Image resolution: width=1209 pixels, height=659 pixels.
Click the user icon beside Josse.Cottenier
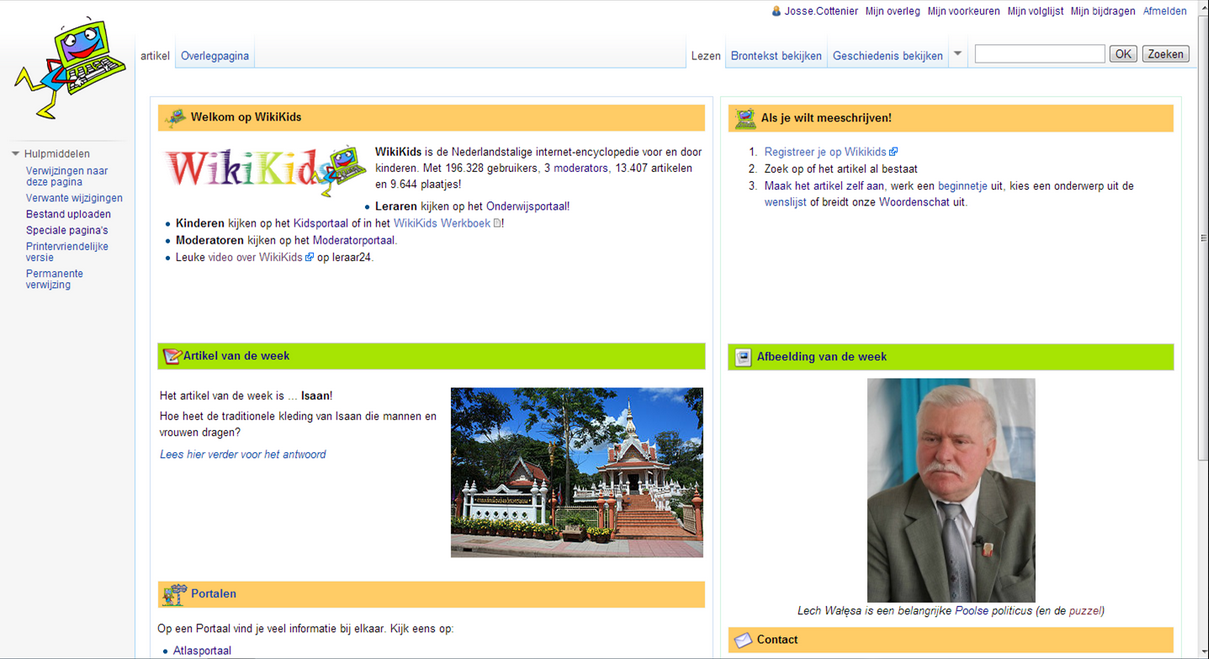click(776, 11)
